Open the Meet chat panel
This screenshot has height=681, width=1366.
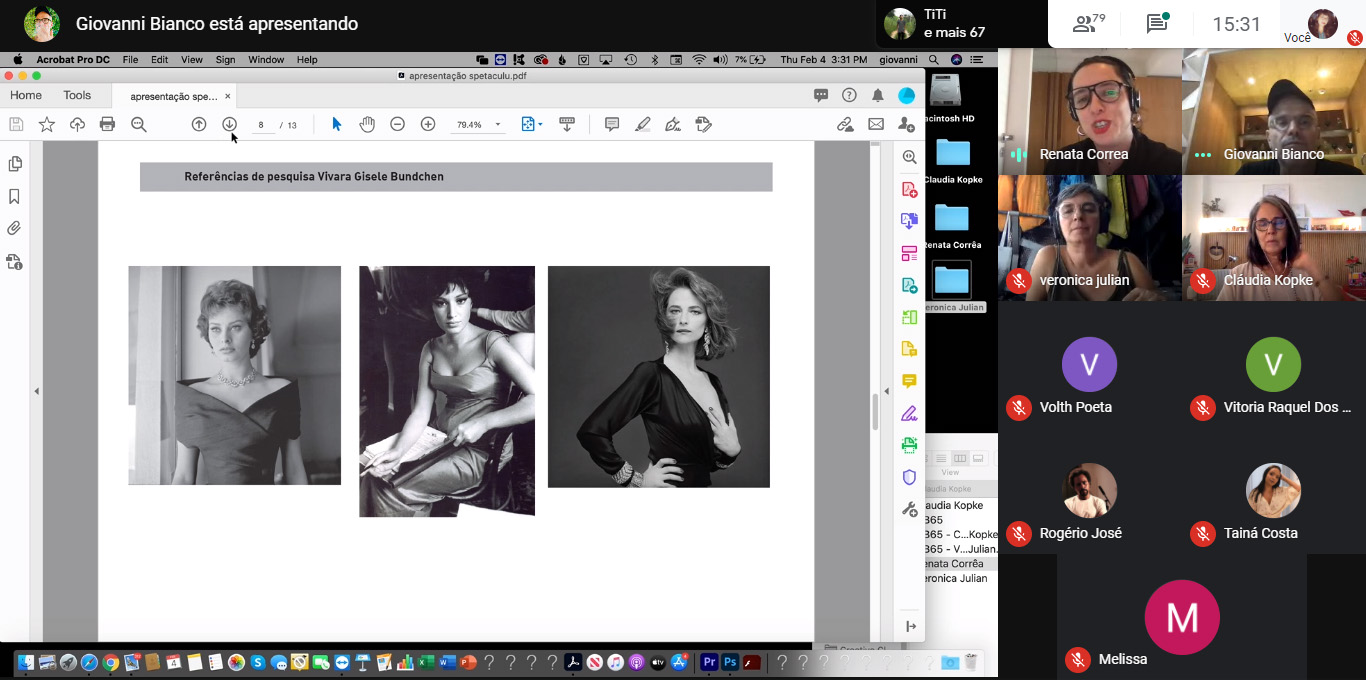(1157, 24)
